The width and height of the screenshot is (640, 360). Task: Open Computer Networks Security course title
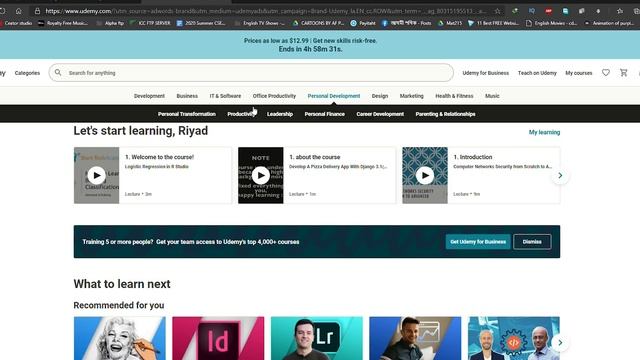502,167
